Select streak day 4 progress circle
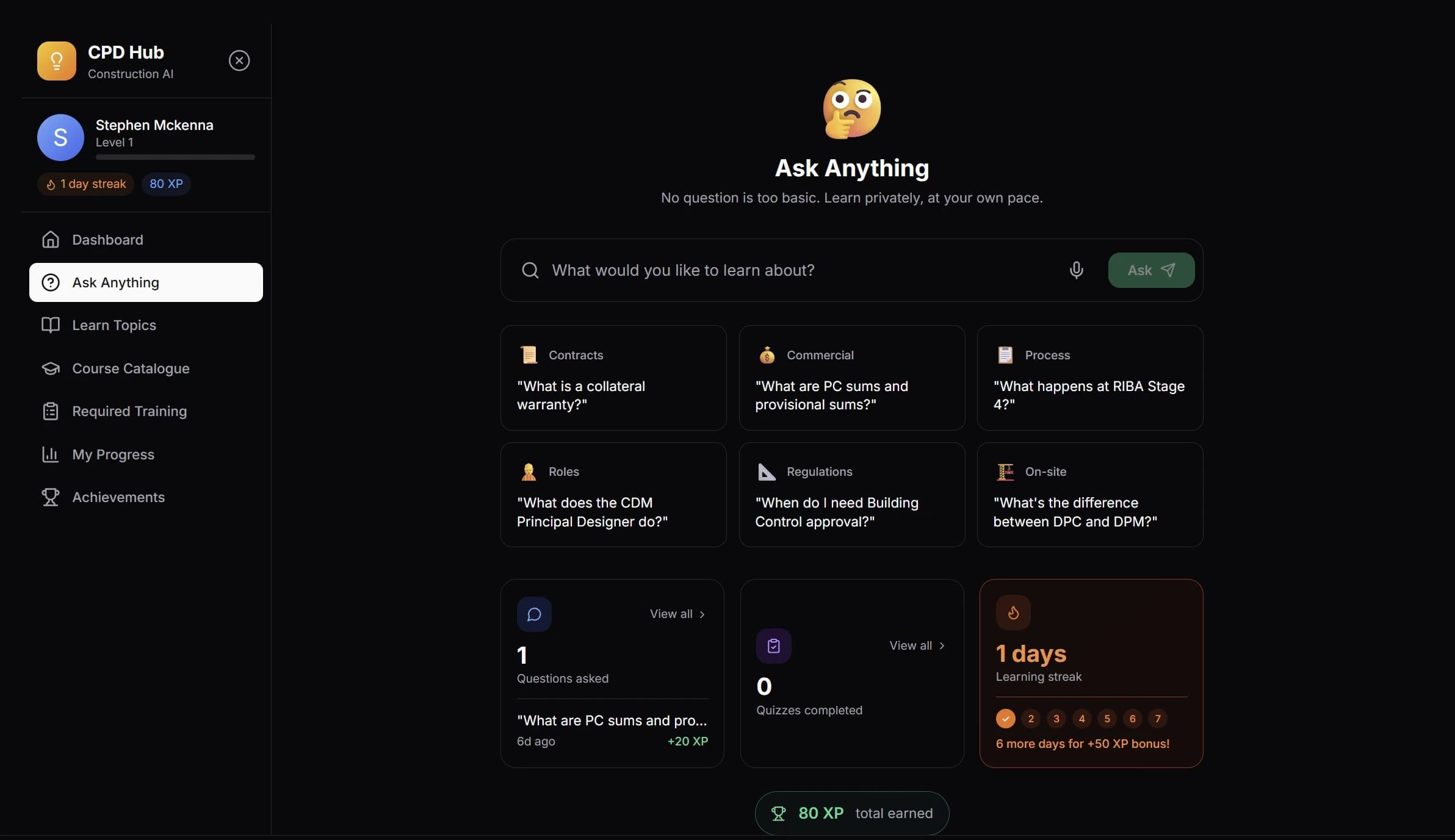Screen dimensions: 1455x840 [1081, 719]
